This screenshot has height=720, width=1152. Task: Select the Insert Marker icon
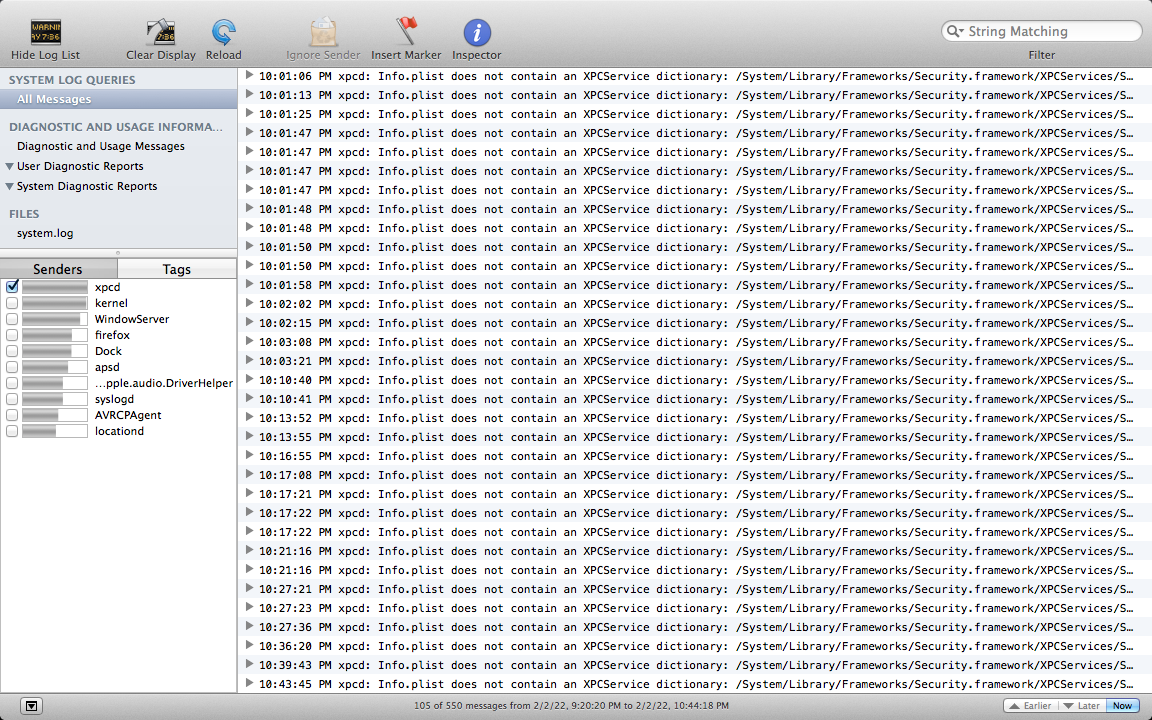(405, 30)
